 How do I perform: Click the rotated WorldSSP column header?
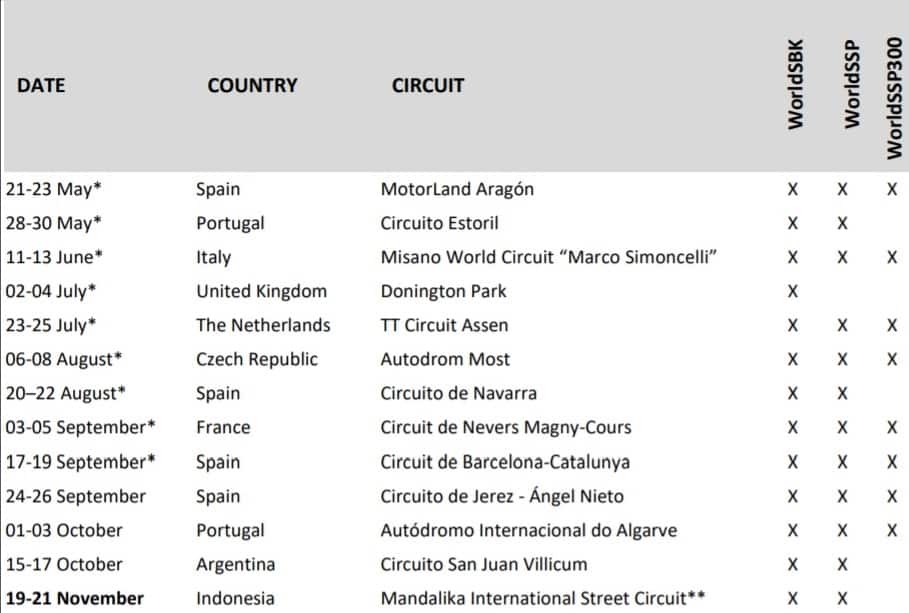point(852,85)
